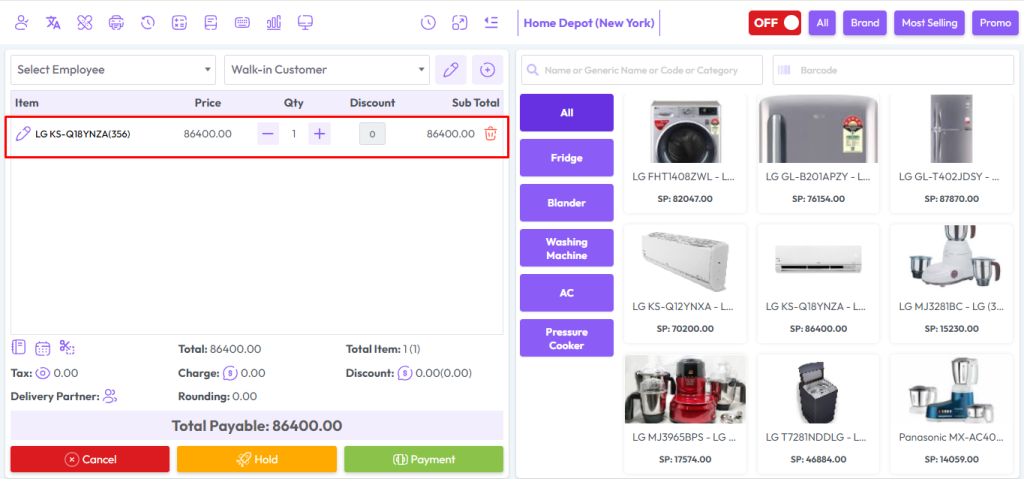This screenshot has height=479, width=1024.
Task: Click the clock icon beside fullscreen
Action: 428,23
